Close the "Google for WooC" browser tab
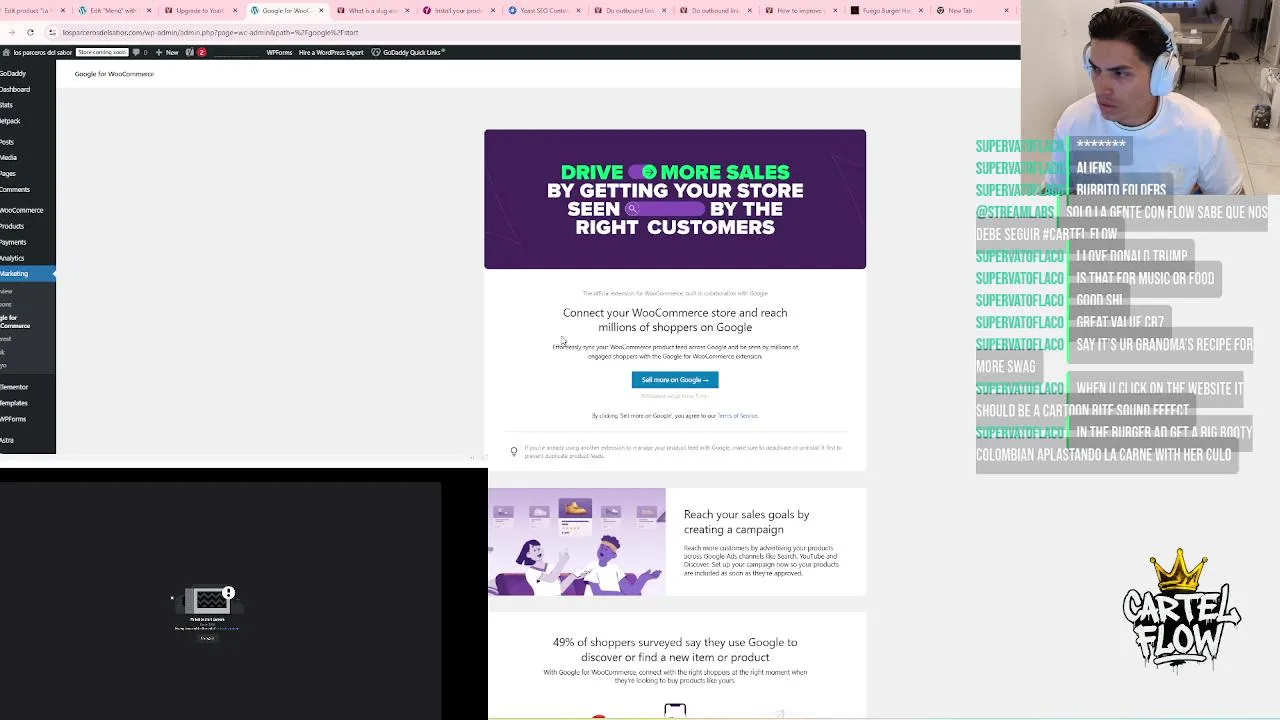This screenshot has height=720, width=1280. tap(321, 11)
